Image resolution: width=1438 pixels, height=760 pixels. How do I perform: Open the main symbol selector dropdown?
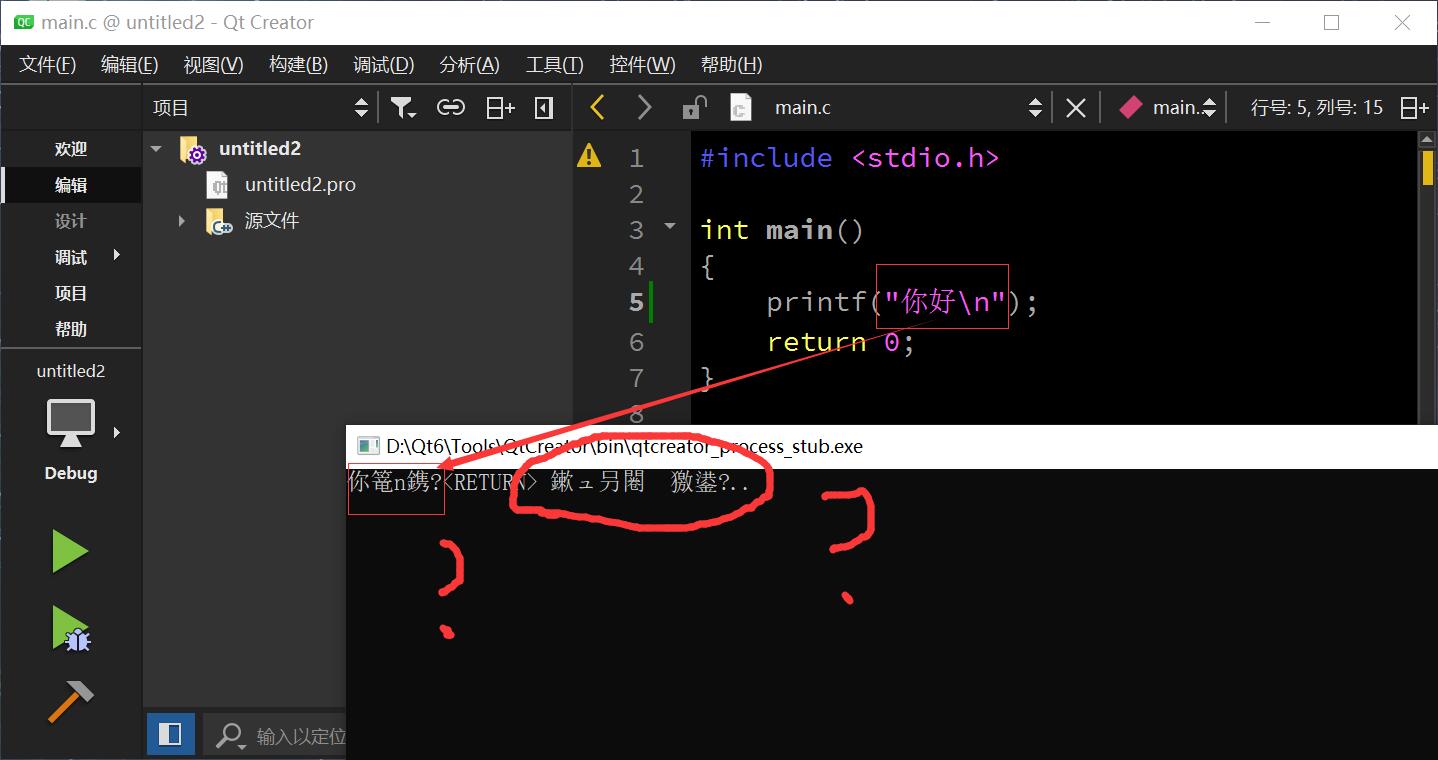[x=1168, y=108]
